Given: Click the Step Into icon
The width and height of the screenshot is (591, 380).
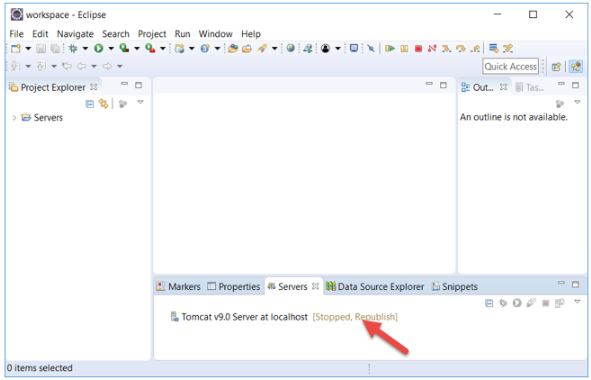Looking at the screenshot, I should coord(446,48).
